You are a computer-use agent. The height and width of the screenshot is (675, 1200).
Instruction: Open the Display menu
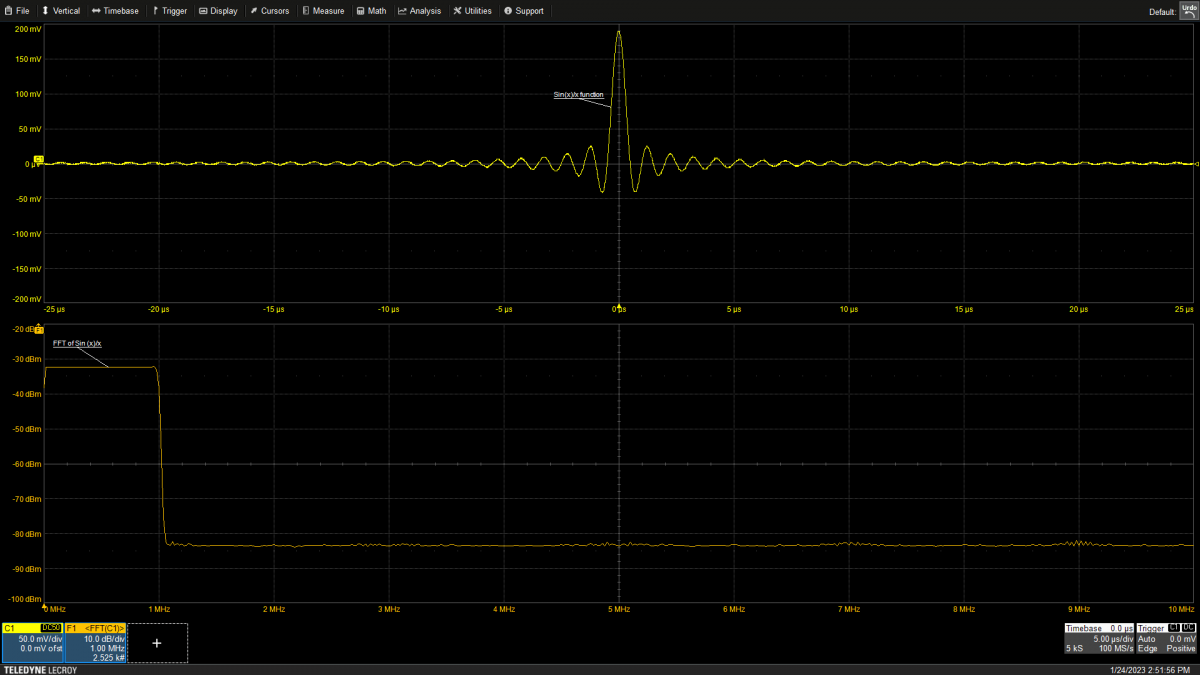point(218,11)
